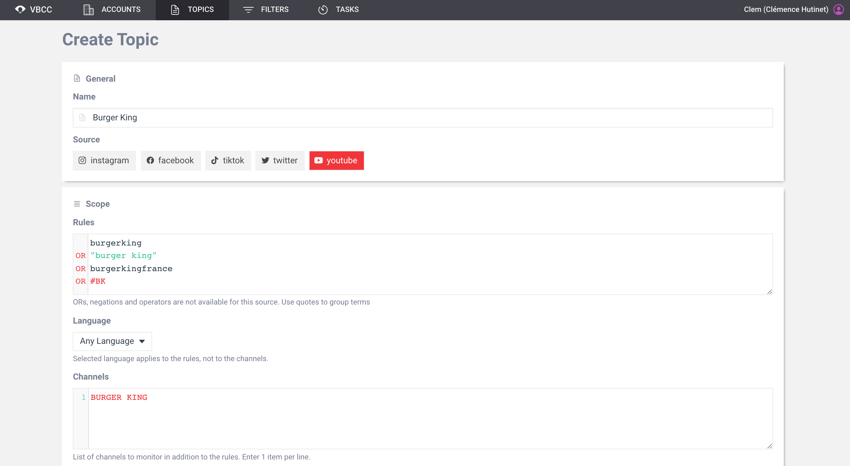Toggle the facebook source
This screenshot has width=850, height=466.
click(x=171, y=160)
